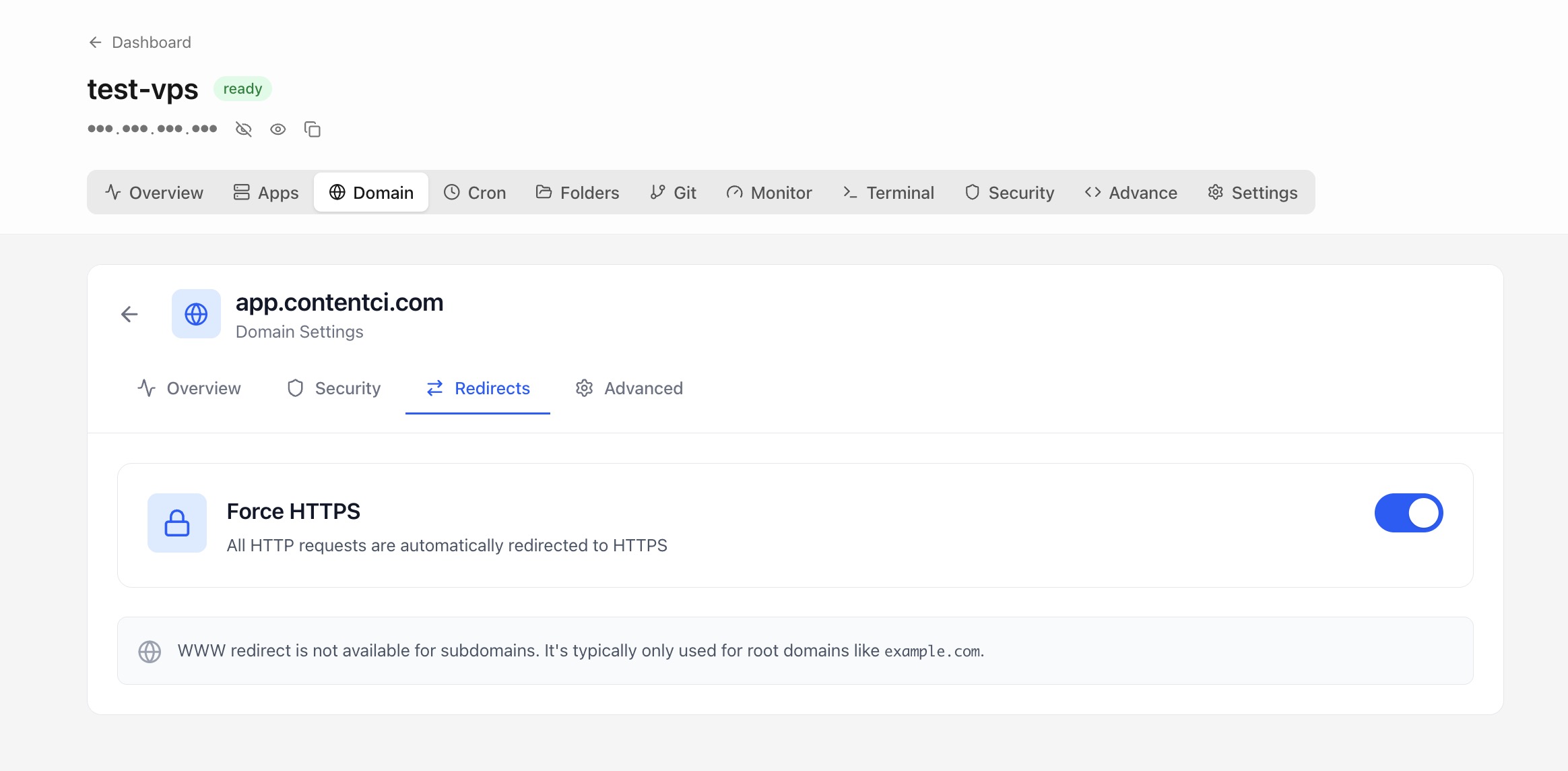Switch to domain Overview sub-tab
The width and height of the screenshot is (1568, 771).
pos(189,388)
